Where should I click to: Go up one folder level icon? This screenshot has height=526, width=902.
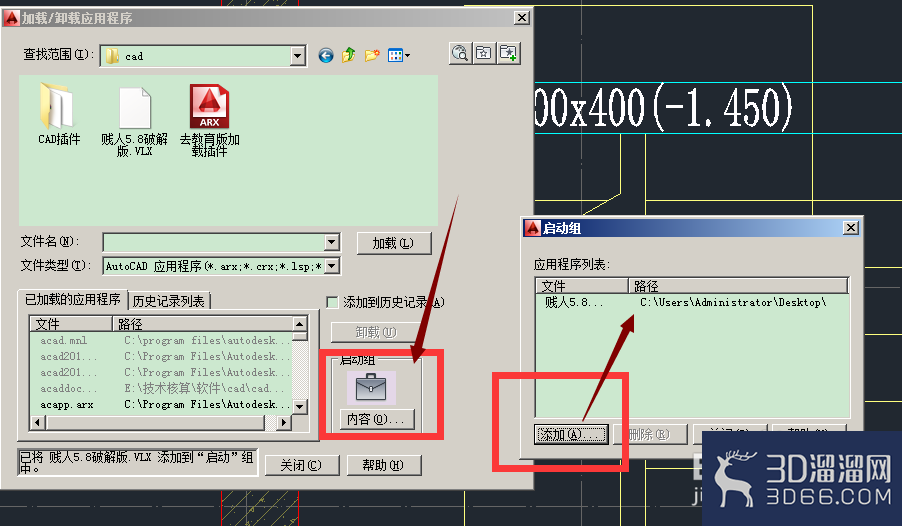[349, 55]
